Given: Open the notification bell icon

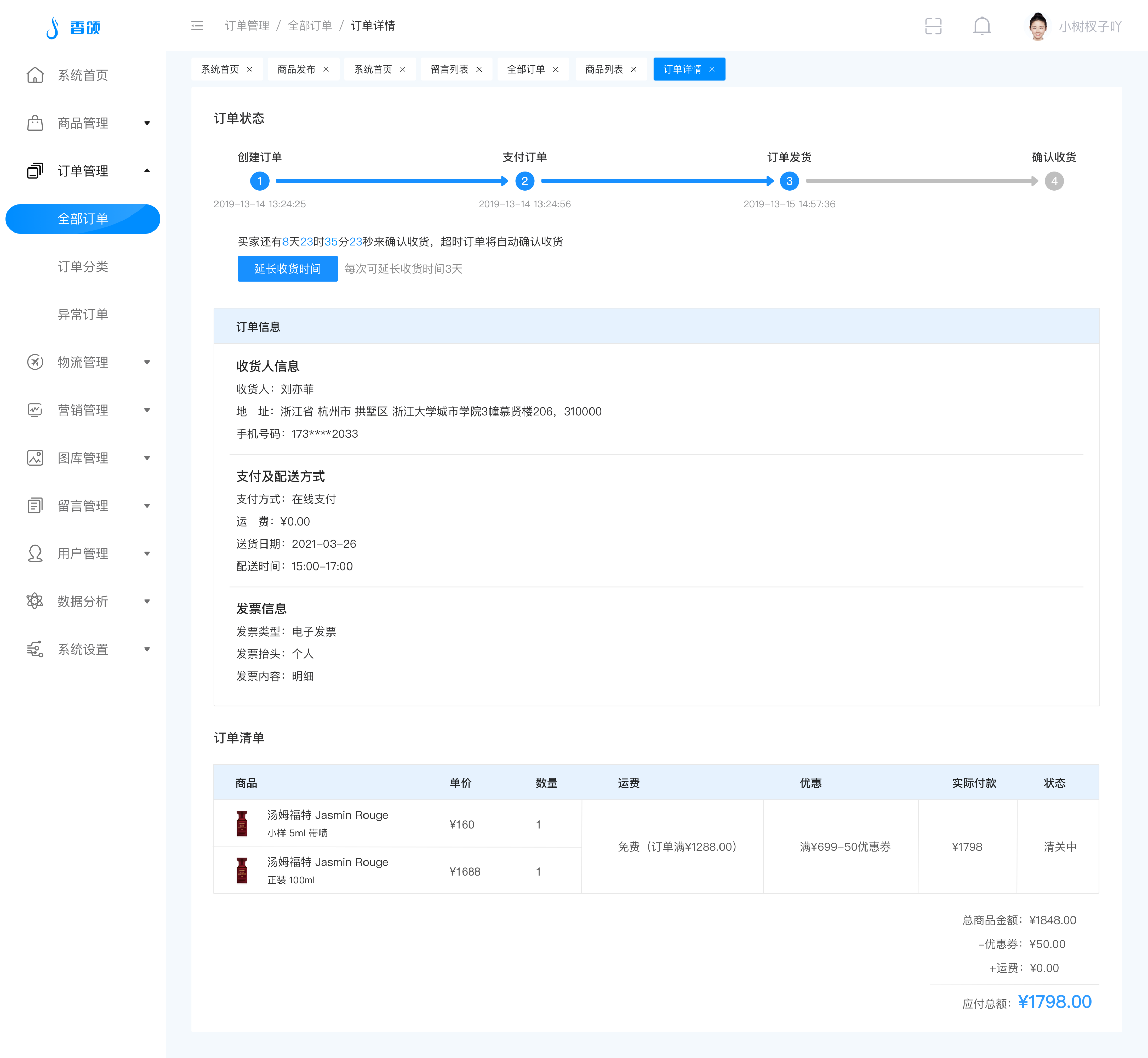Looking at the screenshot, I should click(982, 26).
